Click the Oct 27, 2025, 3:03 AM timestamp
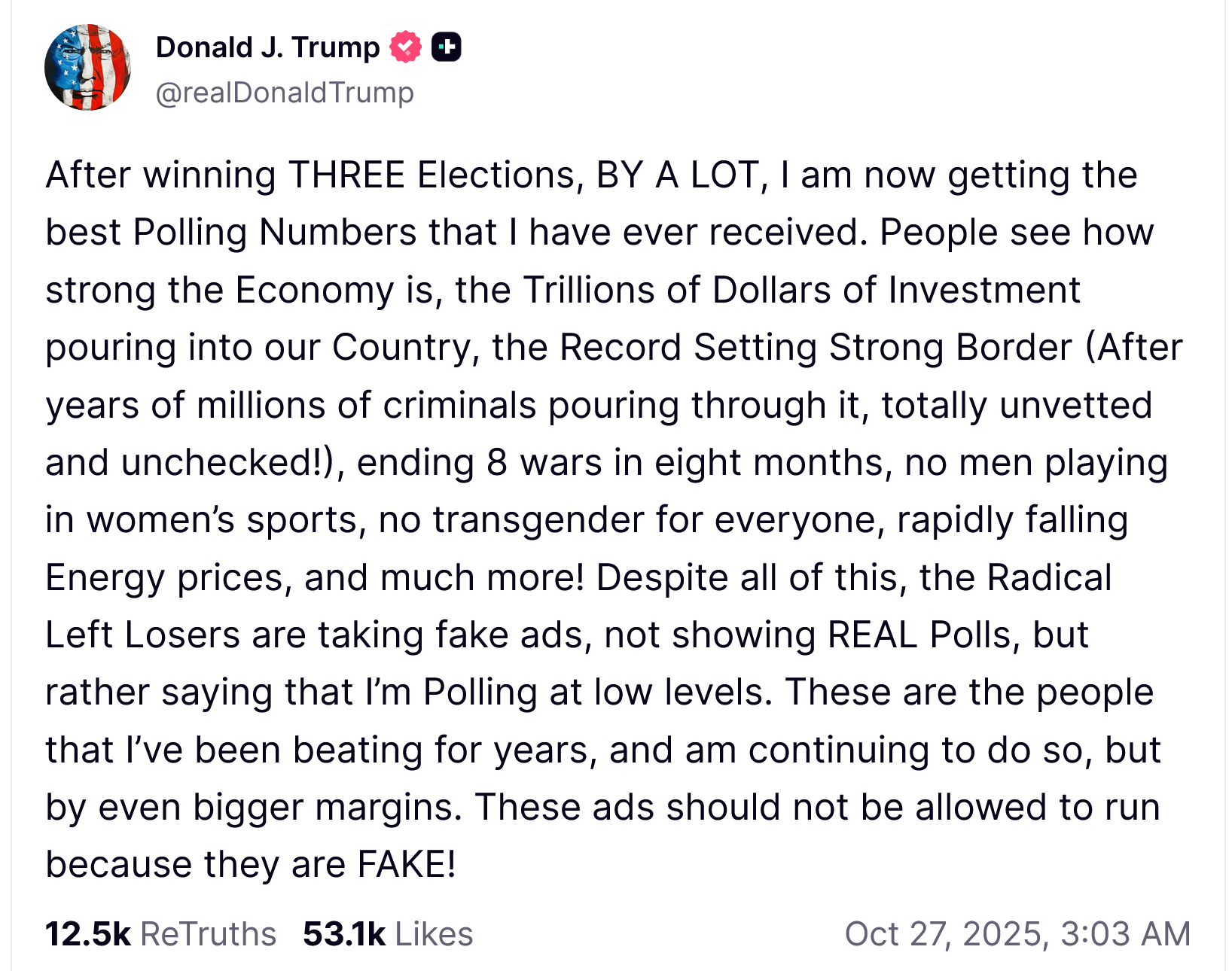 click(1017, 933)
